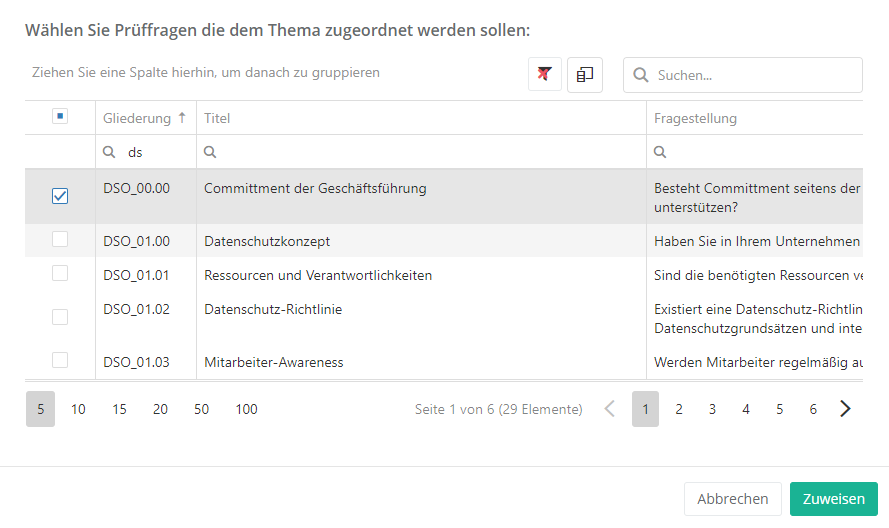Open the column chooser icon

585,74
